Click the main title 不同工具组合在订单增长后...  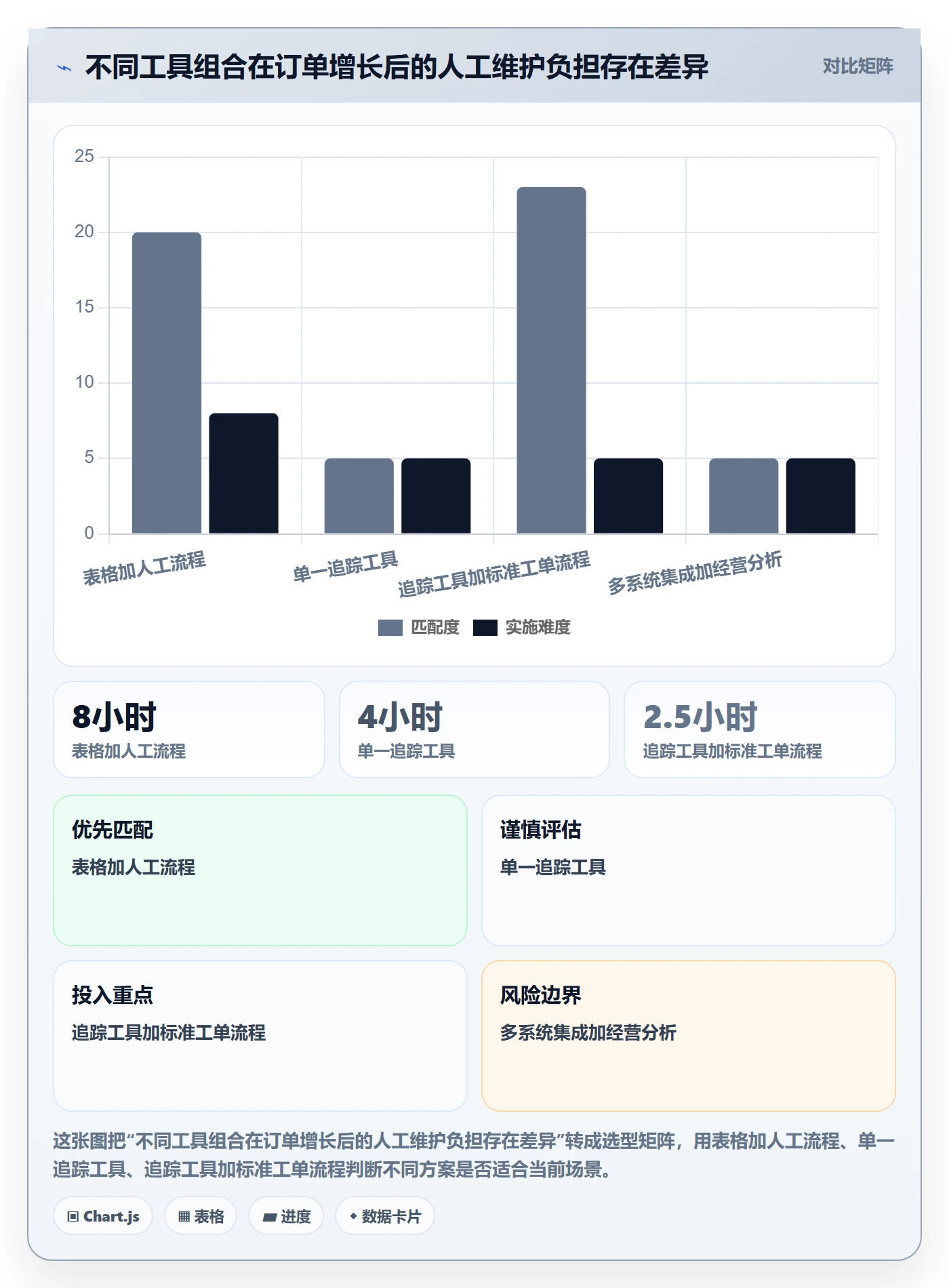(397, 67)
